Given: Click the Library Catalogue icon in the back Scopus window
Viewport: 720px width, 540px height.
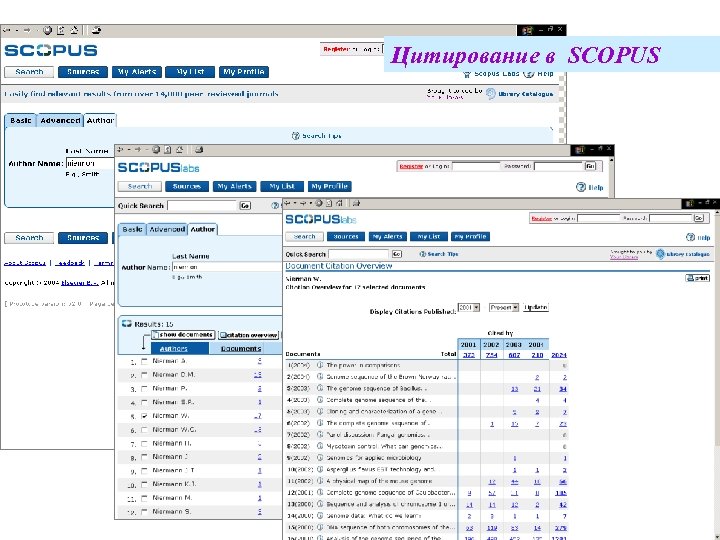Looking at the screenshot, I should [x=491, y=94].
